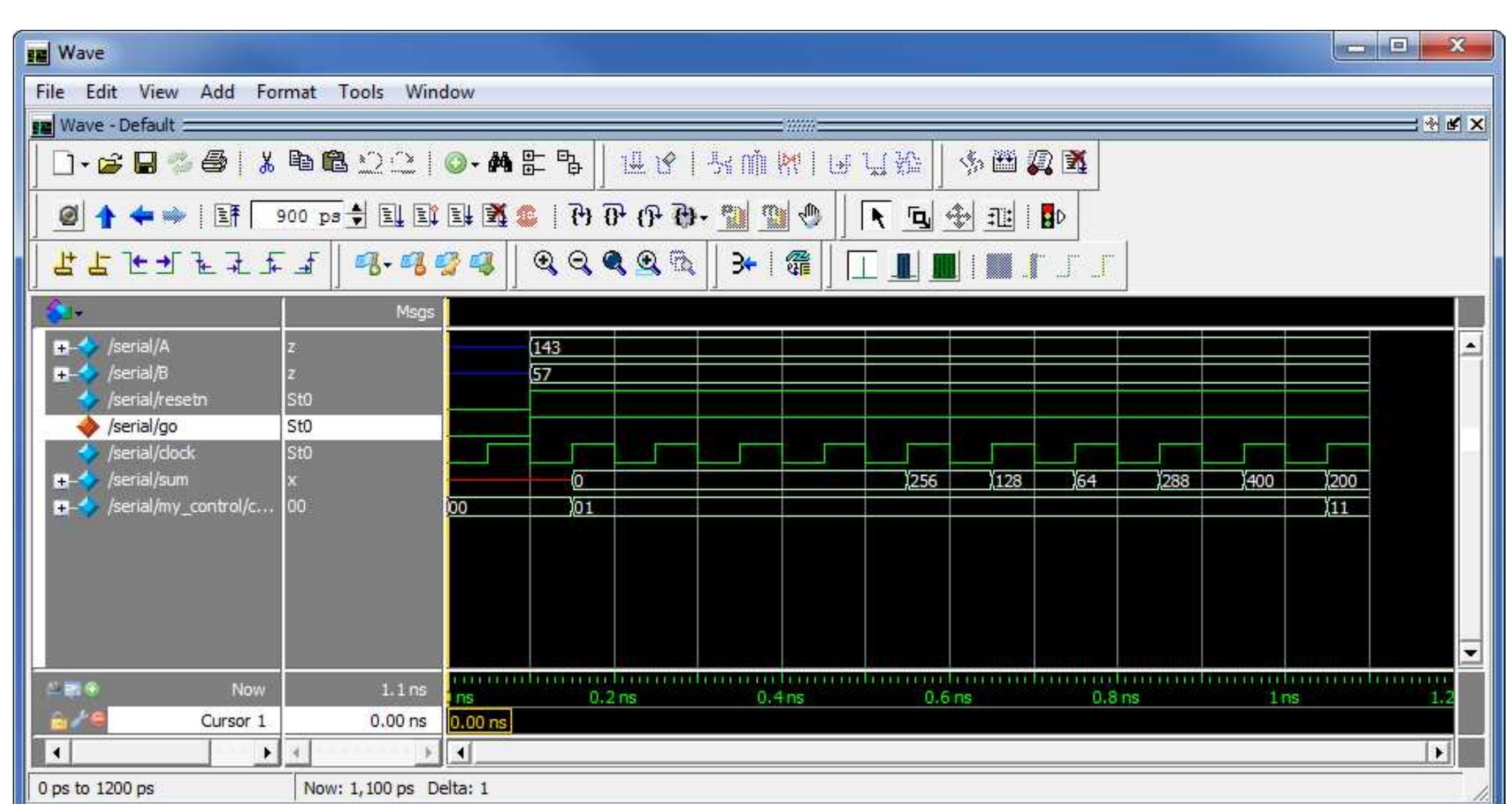
Task: Open a file with the folder icon
Action: coord(109,164)
